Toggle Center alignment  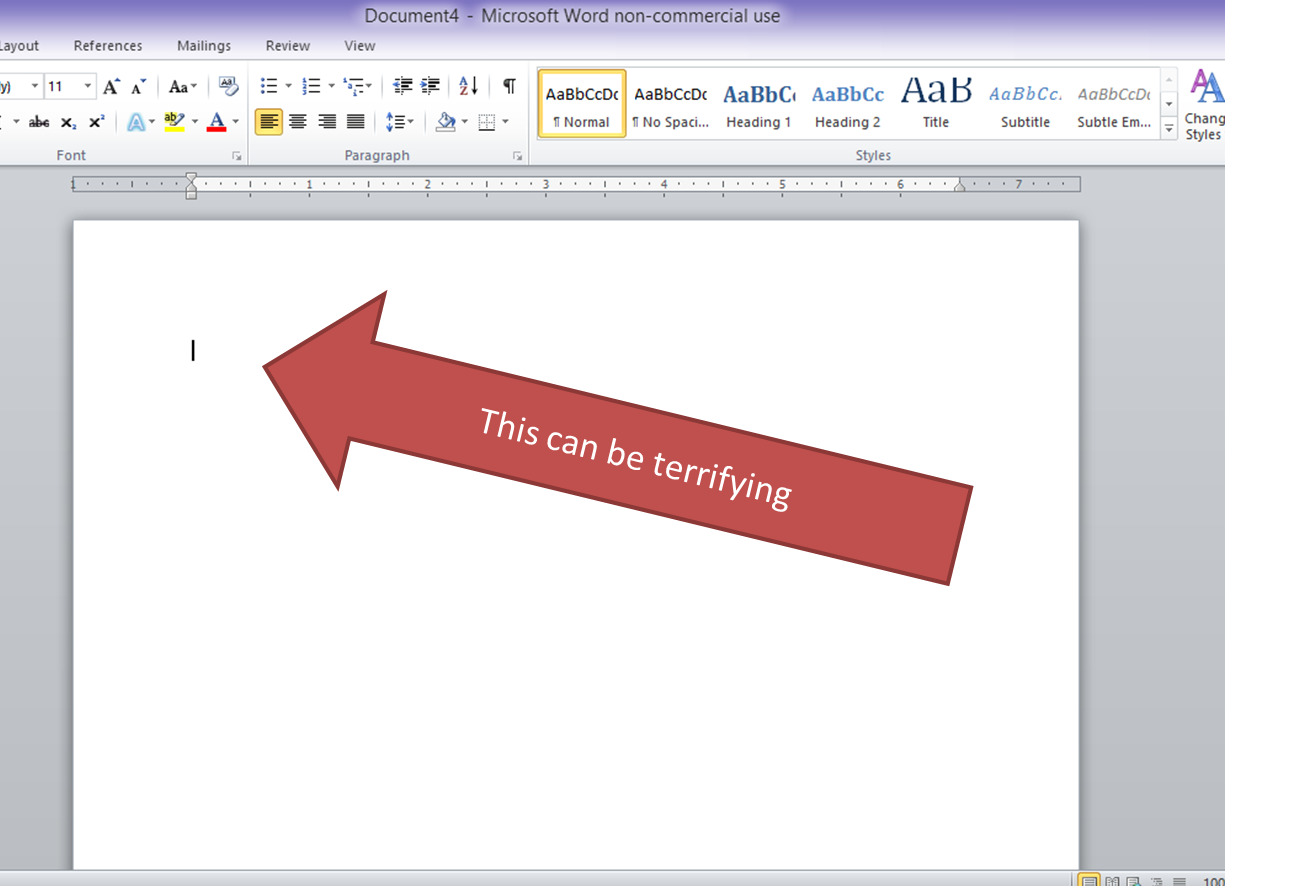pos(298,122)
